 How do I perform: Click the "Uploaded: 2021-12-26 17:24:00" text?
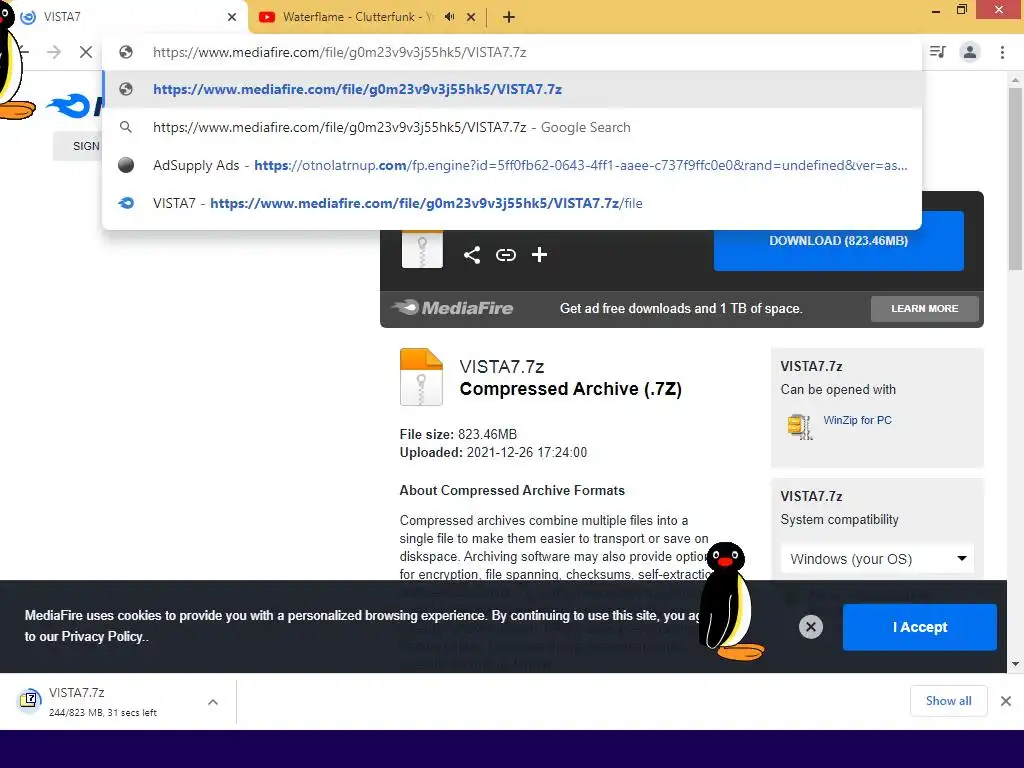tap(493, 452)
